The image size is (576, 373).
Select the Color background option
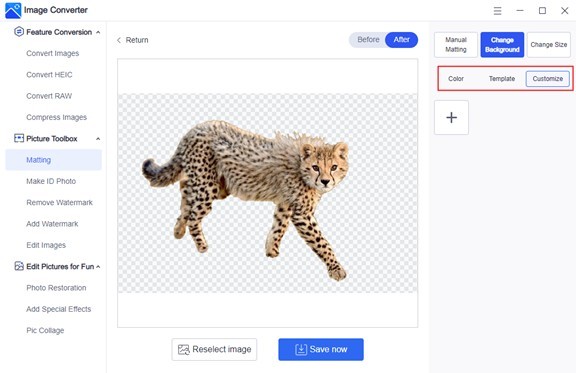pos(456,79)
